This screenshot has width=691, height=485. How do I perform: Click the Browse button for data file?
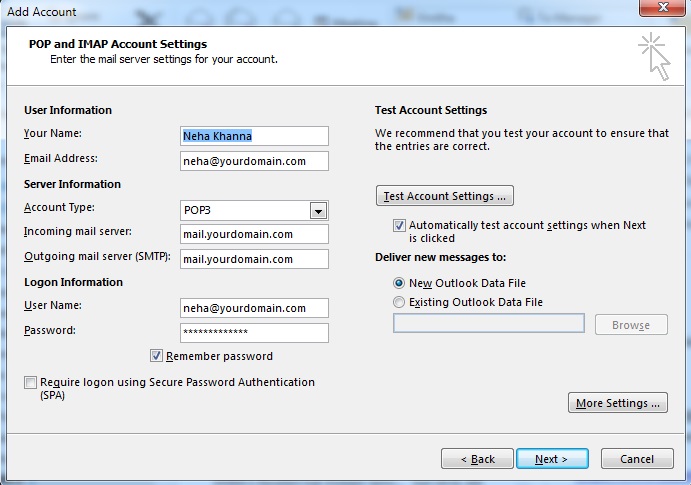click(x=631, y=325)
